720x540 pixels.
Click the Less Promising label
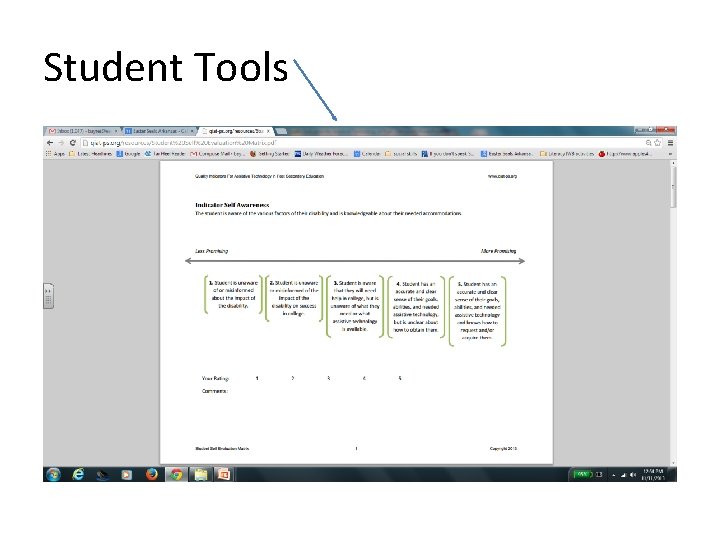211,251
